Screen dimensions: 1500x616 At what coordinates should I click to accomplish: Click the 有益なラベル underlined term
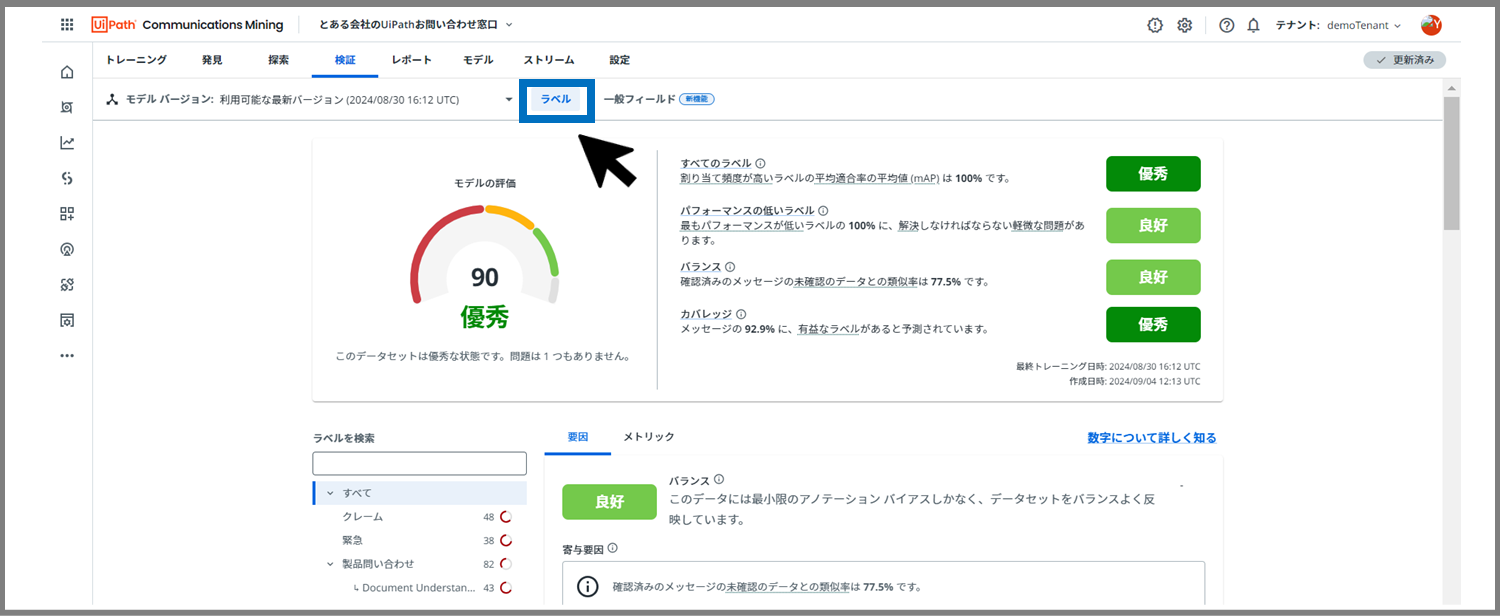tap(828, 328)
